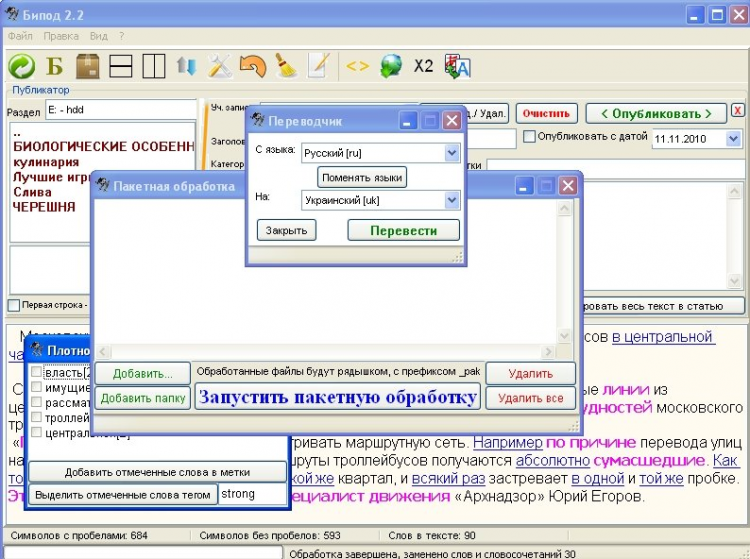Click the yellow angle brackets tag icon
Image resolution: width=750 pixels, height=559 pixels.
357,66
